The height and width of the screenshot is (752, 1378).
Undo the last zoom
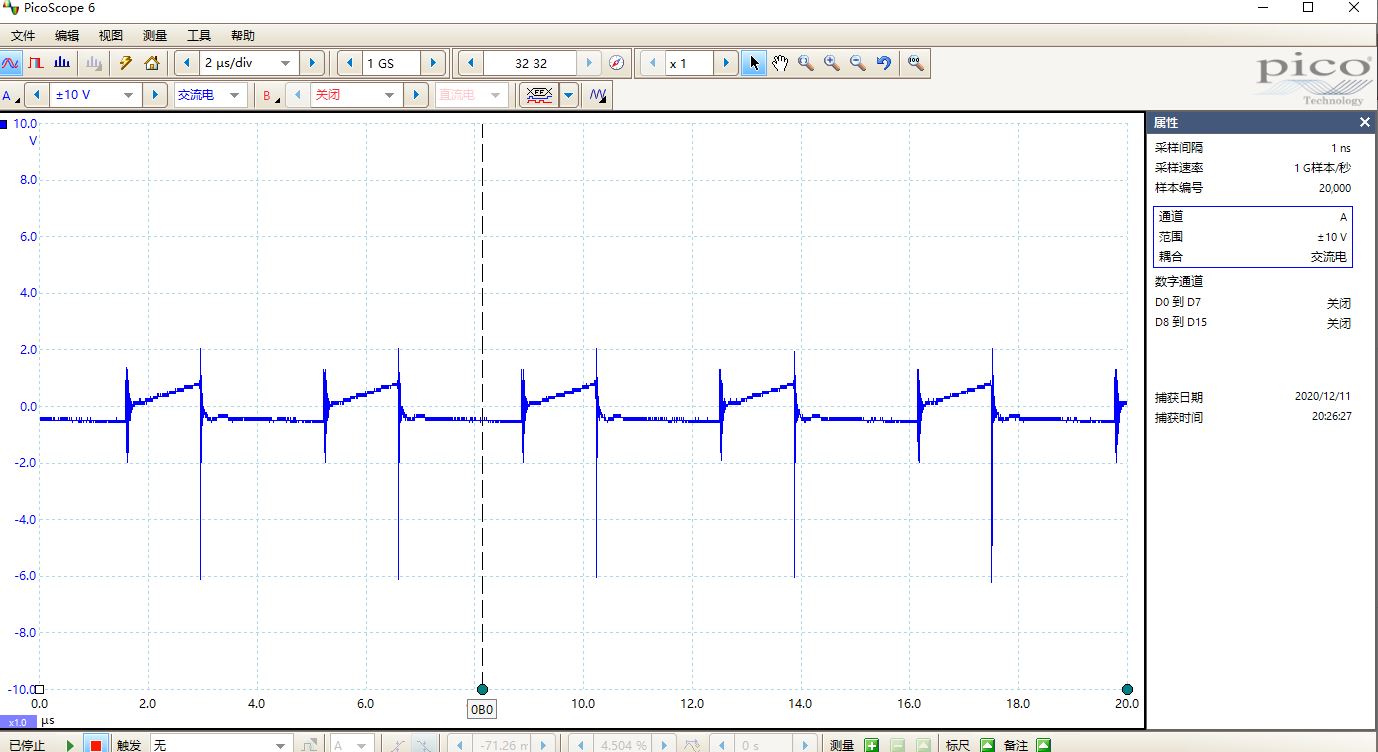pyautogui.click(x=884, y=63)
